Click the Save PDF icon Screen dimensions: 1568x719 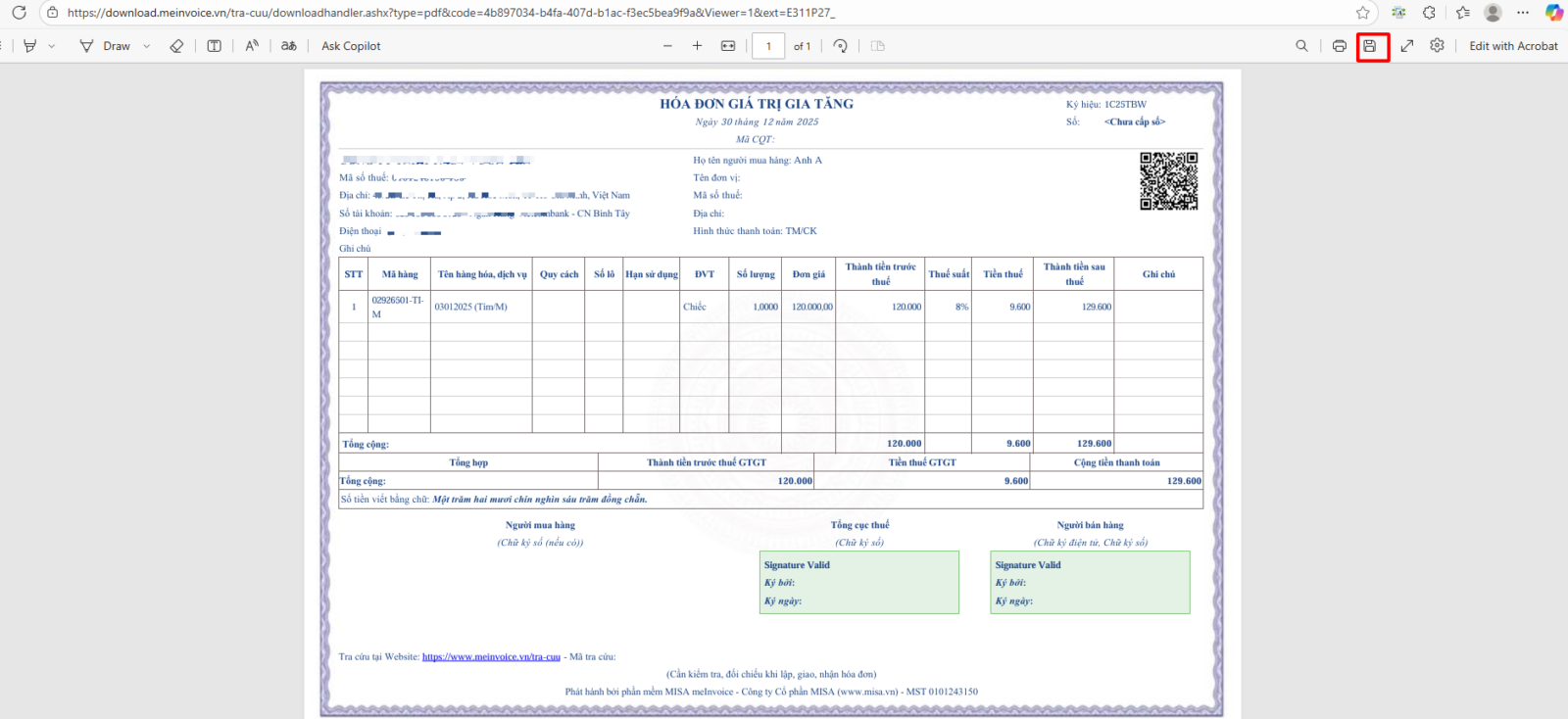pos(1370,46)
